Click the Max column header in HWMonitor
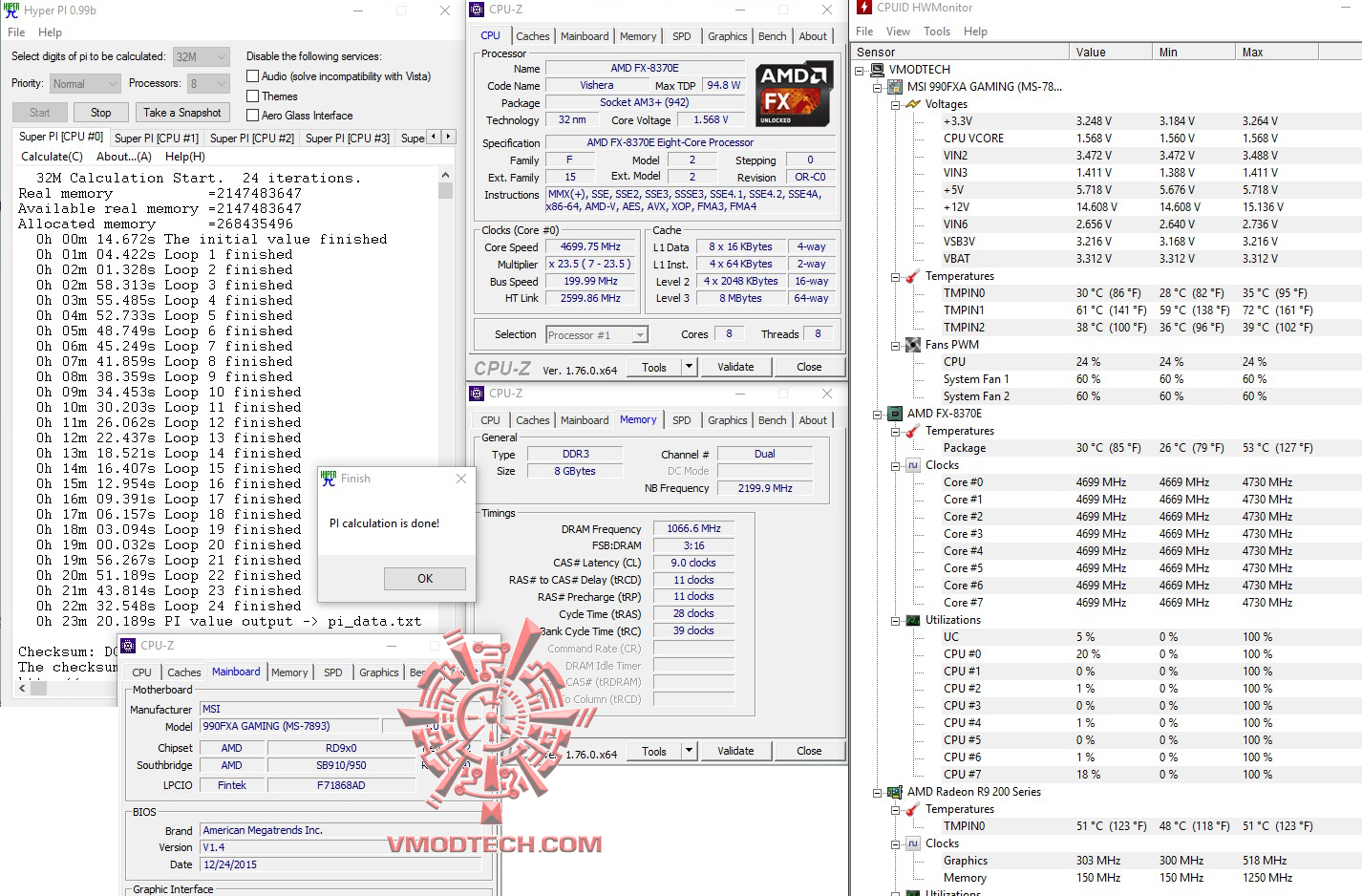The height and width of the screenshot is (896, 1362). pos(1277,53)
